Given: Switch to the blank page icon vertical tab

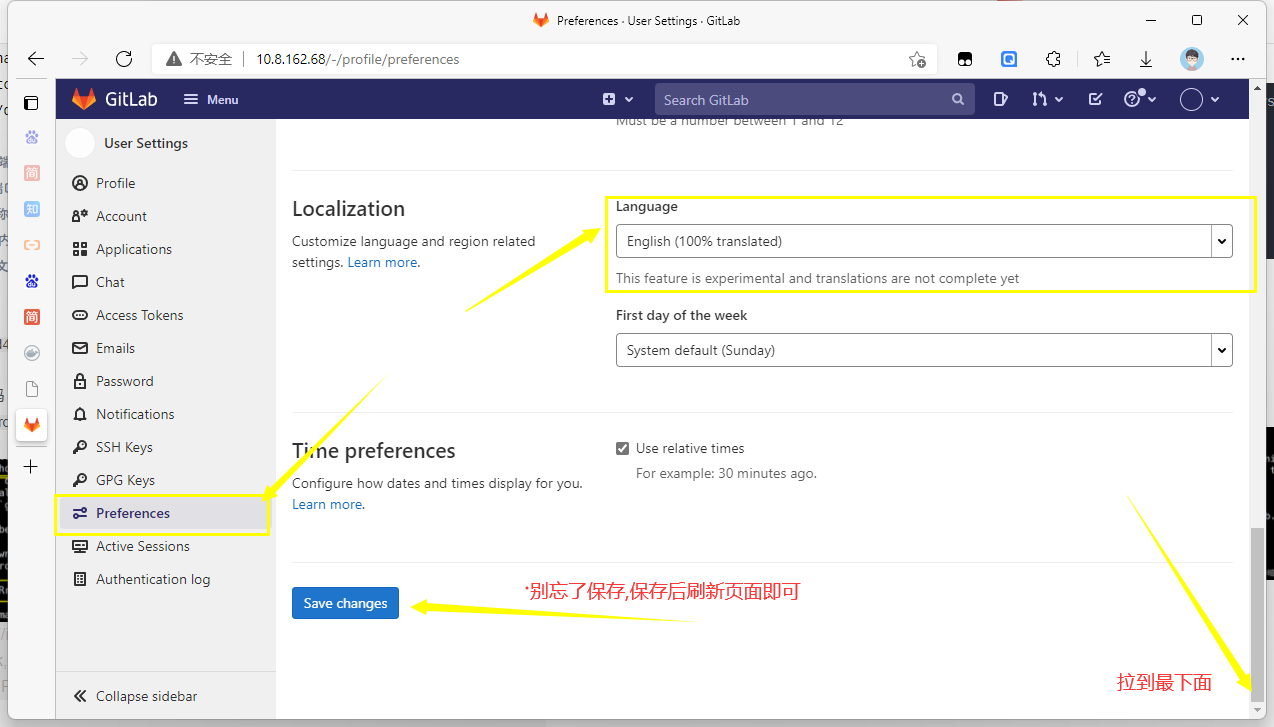Looking at the screenshot, I should [32, 389].
